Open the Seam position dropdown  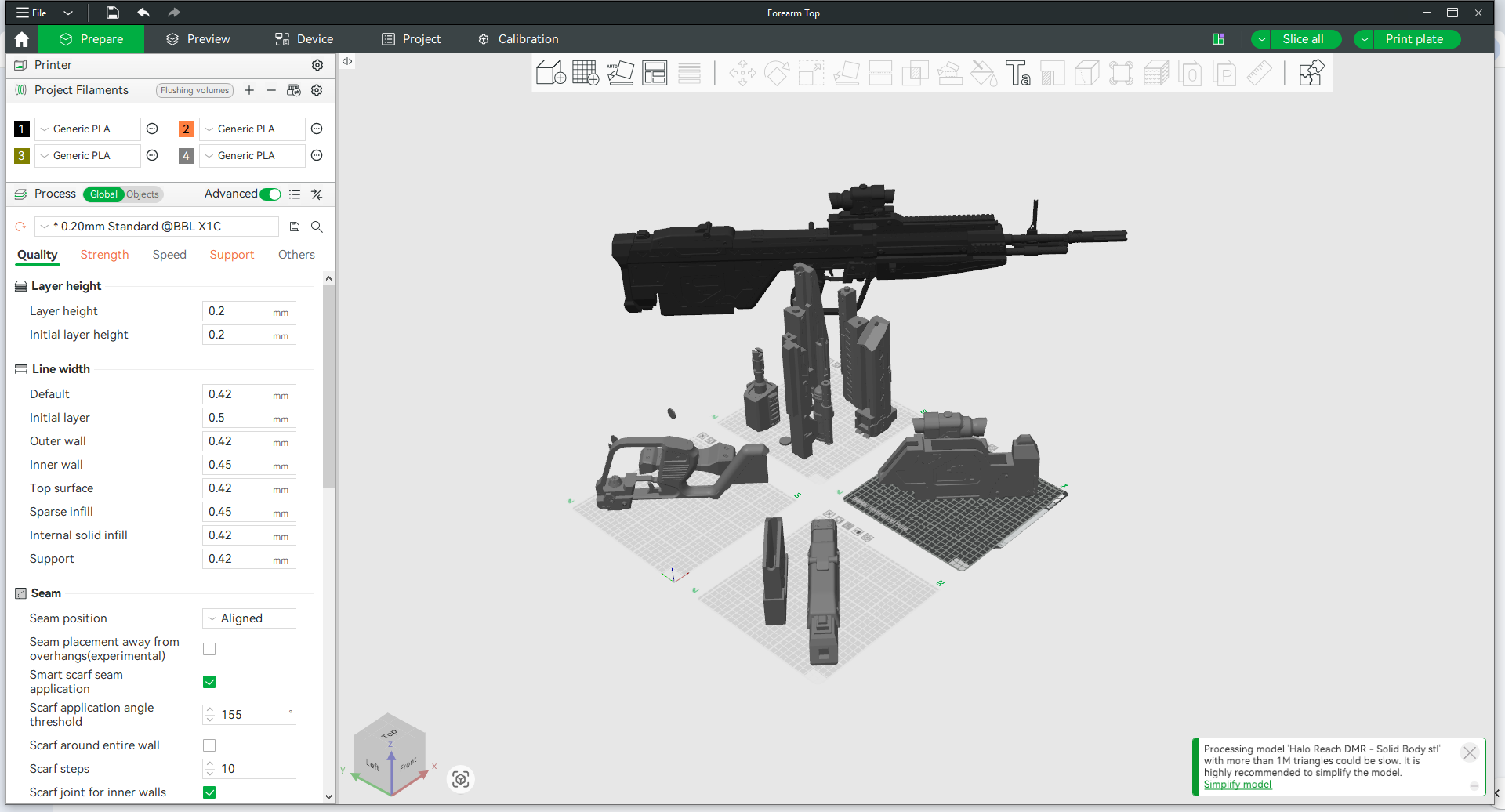click(x=249, y=618)
